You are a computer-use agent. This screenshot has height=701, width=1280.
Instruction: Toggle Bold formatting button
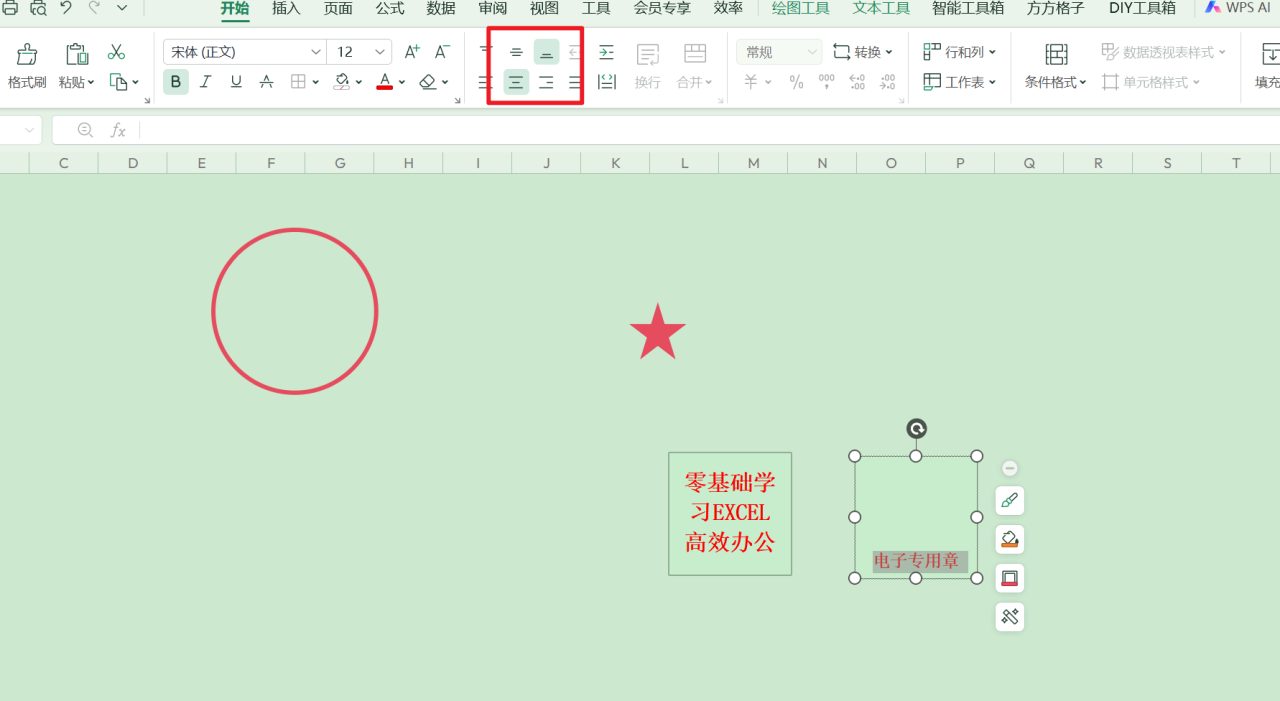pyautogui.click(x=176, y=82)
